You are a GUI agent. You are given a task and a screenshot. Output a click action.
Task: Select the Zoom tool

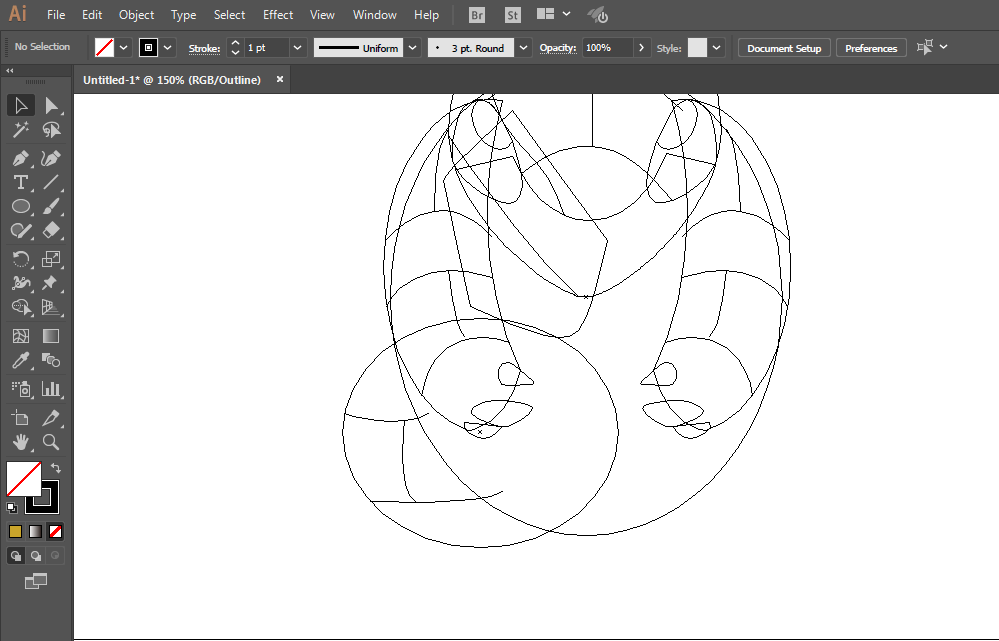[51, 442]
